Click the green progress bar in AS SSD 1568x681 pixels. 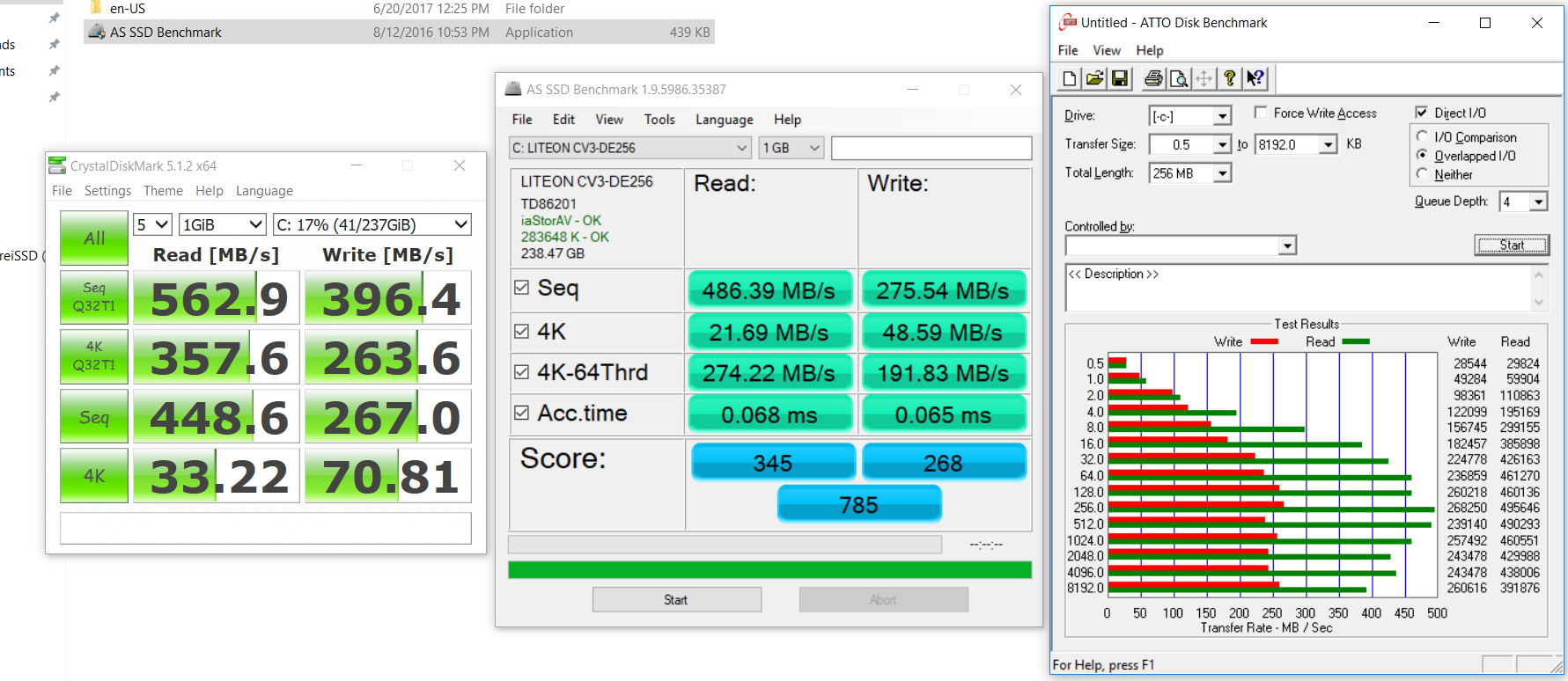click(769, 569)
